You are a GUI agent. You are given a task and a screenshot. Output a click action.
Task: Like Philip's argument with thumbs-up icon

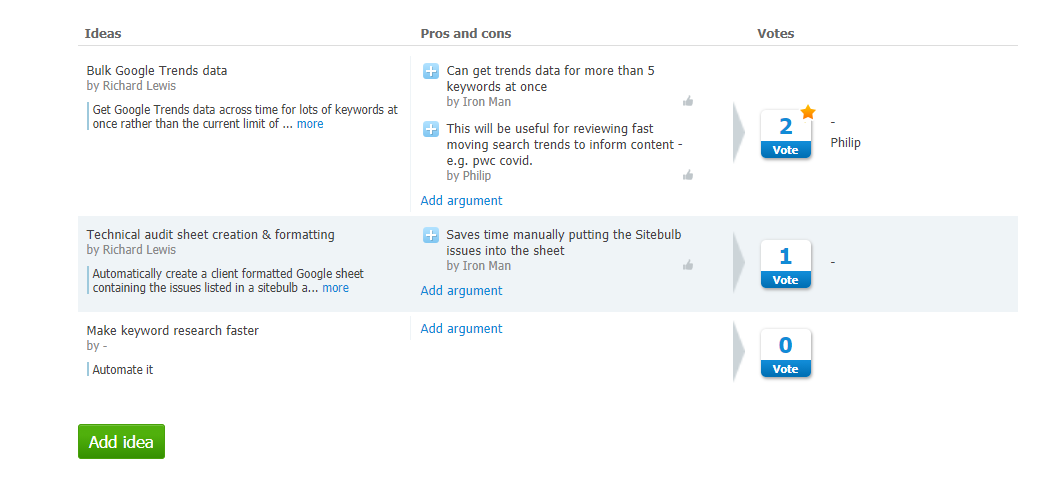coord(688,175)
